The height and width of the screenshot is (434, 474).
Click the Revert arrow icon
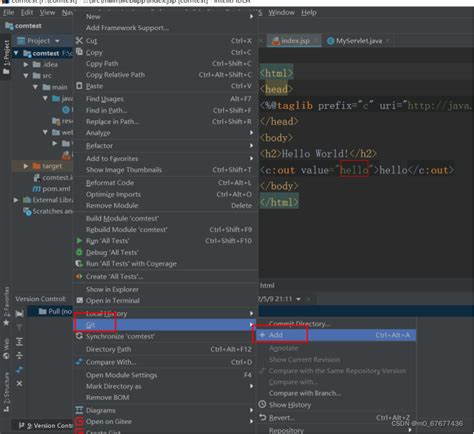click(263, 417)
